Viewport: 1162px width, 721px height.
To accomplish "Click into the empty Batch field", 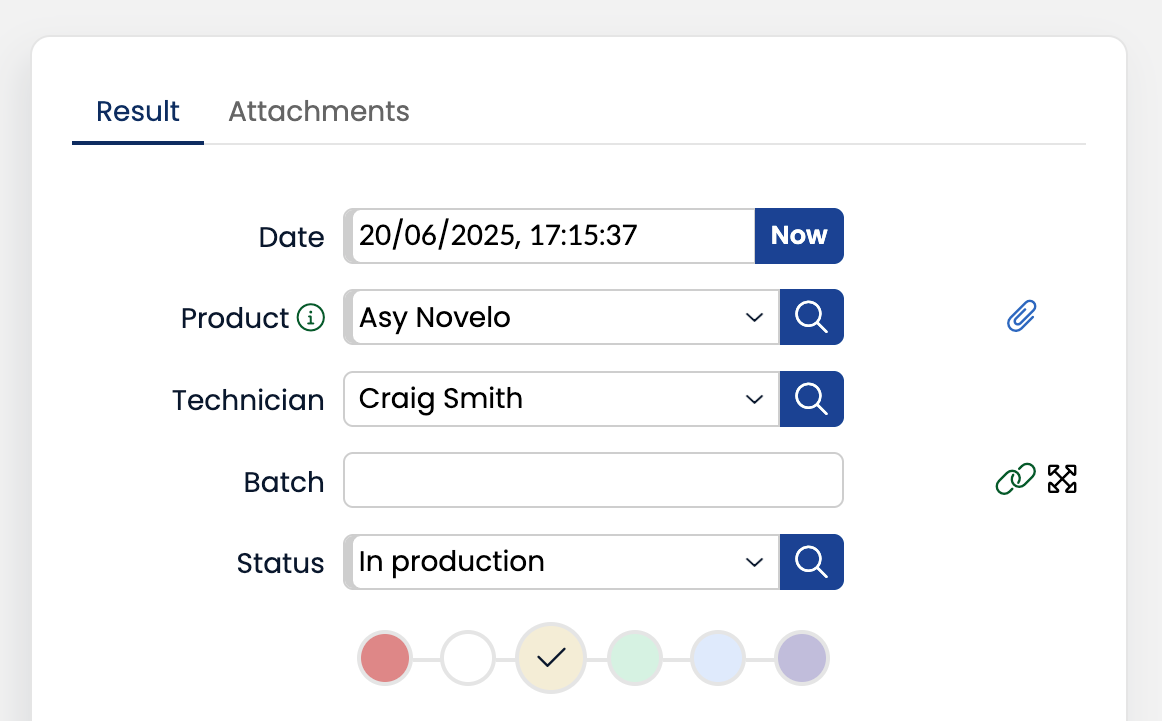I will [x=594, y=480].
